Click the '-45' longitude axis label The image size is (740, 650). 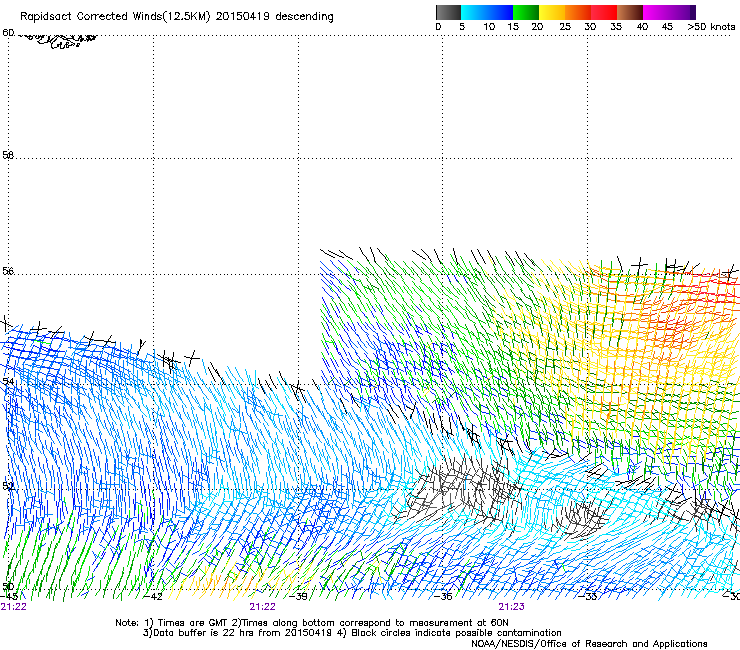pyautogui.click(x=9, y=596)
